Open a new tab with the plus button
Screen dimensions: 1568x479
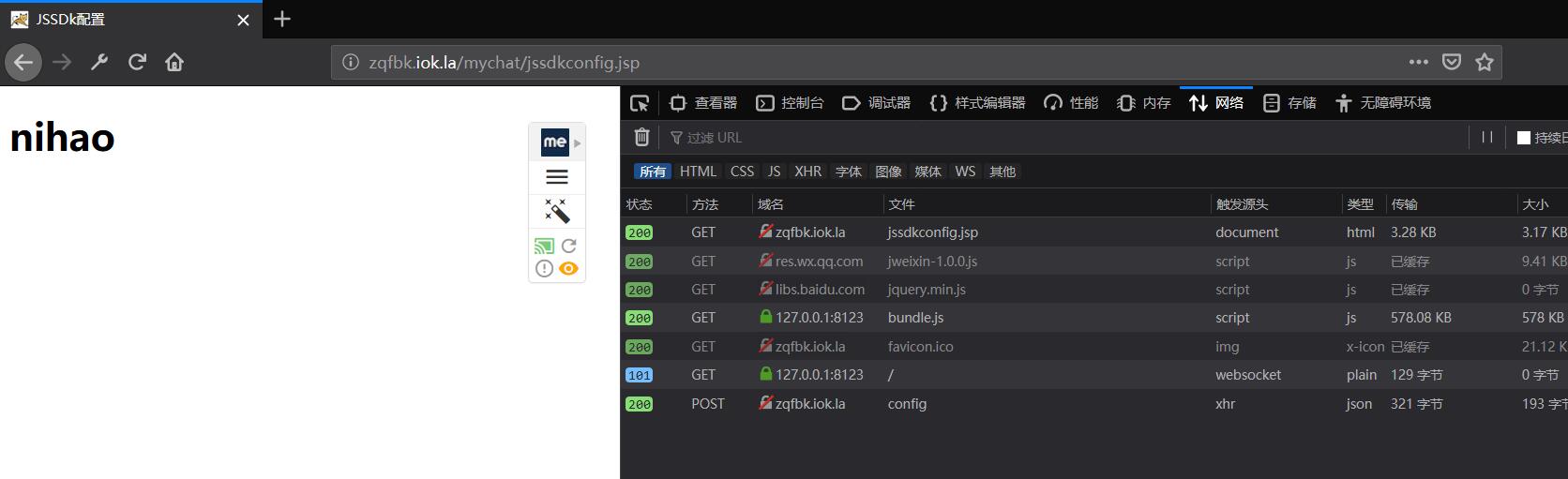(x=282, y=19)
